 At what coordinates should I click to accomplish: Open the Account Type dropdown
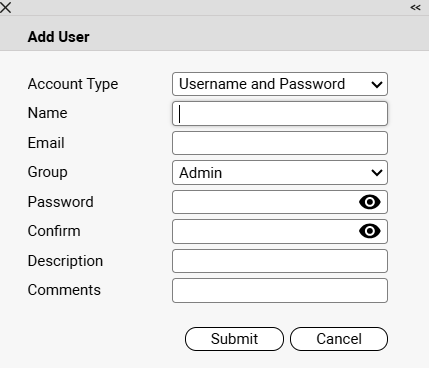coord(280,84)
